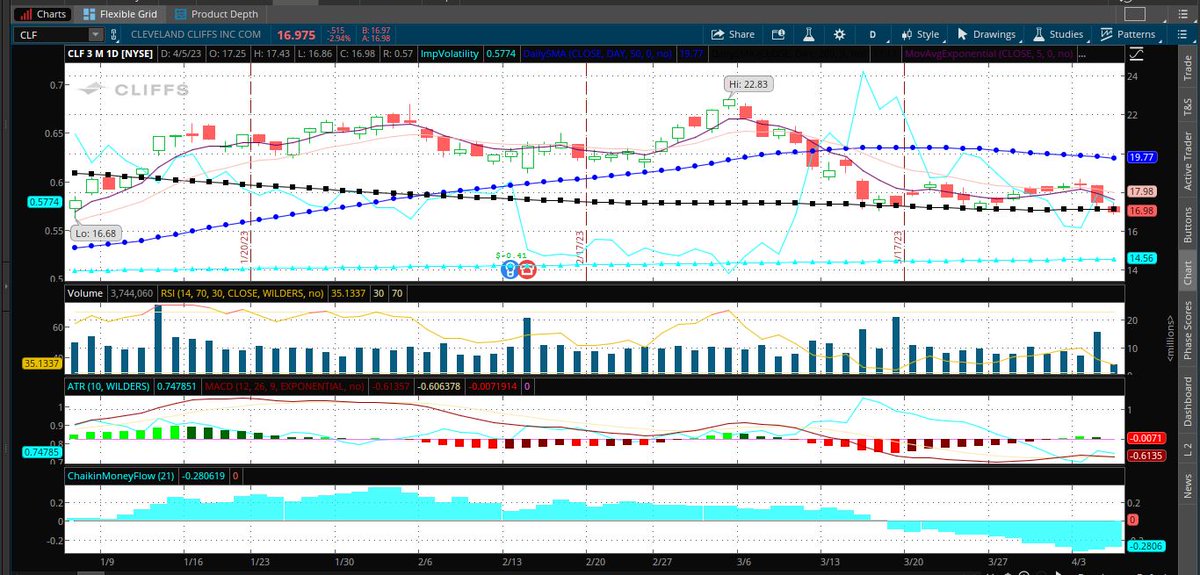Click the 1/20/23 expiration marker line
1200x575 pixels.
[x=249, y=170]
